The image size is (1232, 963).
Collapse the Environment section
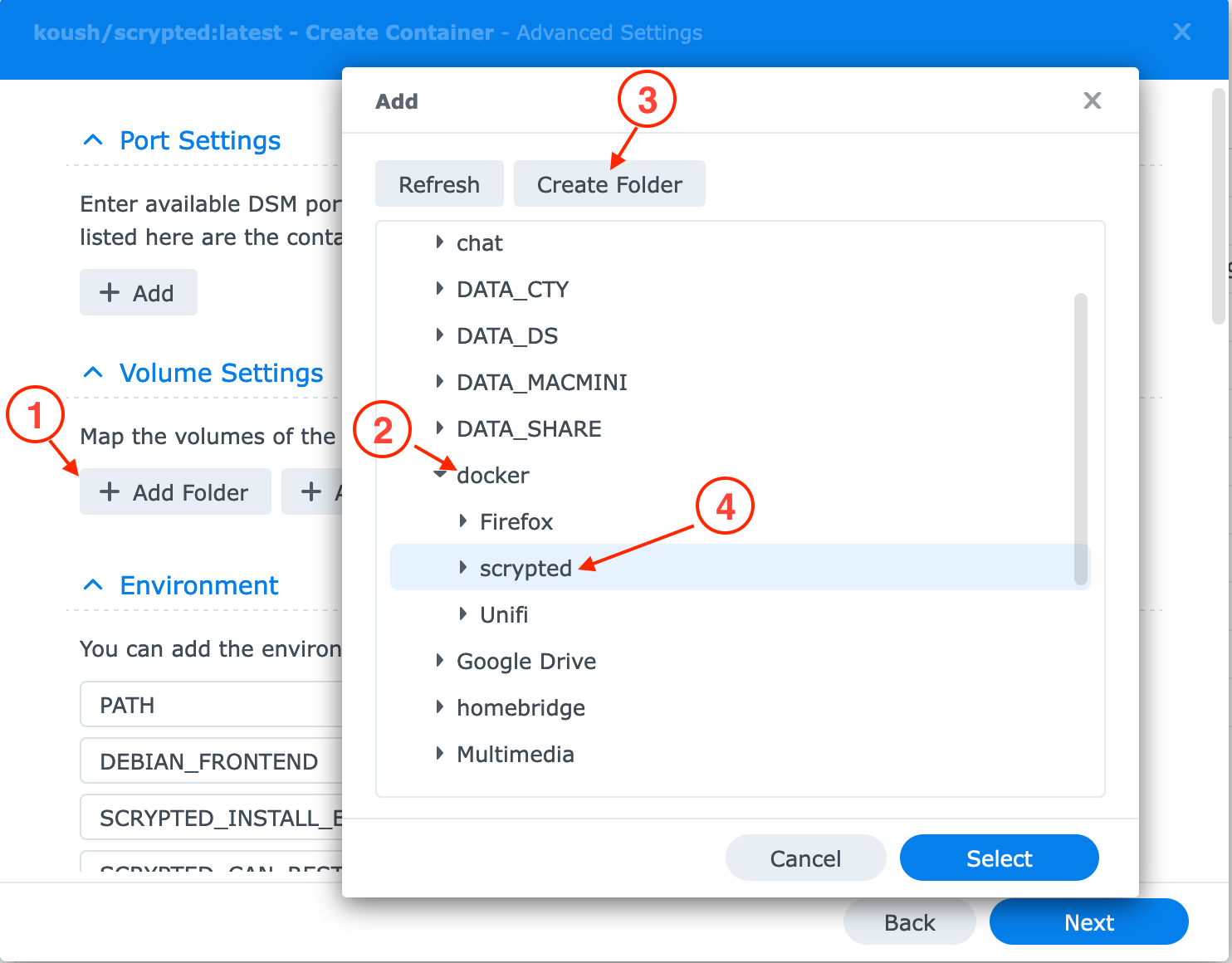point(94,585)
